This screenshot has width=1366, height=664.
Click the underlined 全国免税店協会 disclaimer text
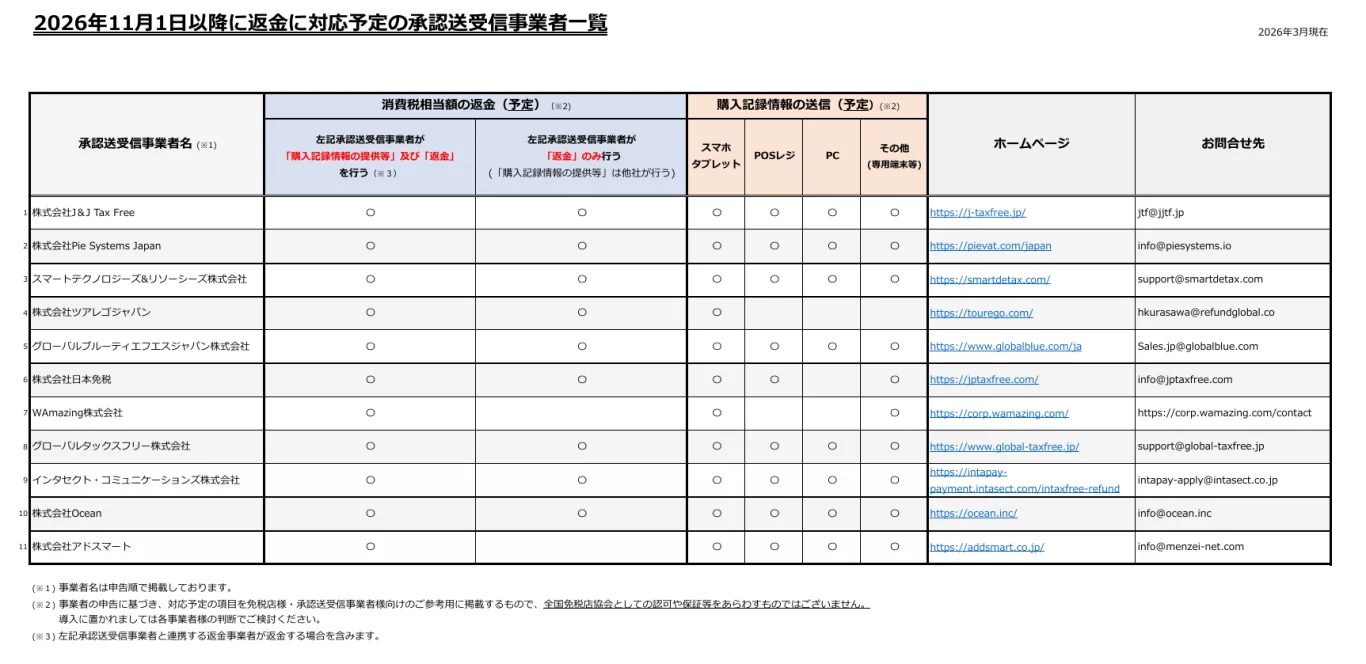(706, 604)
